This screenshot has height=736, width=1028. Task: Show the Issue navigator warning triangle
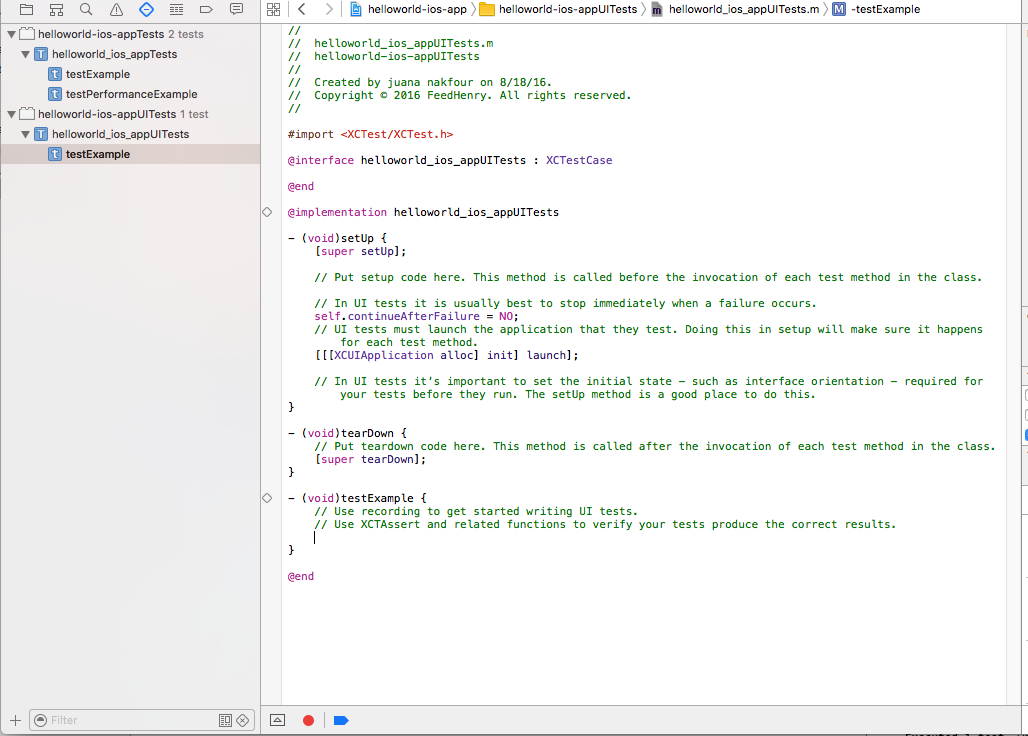(116, 9)
